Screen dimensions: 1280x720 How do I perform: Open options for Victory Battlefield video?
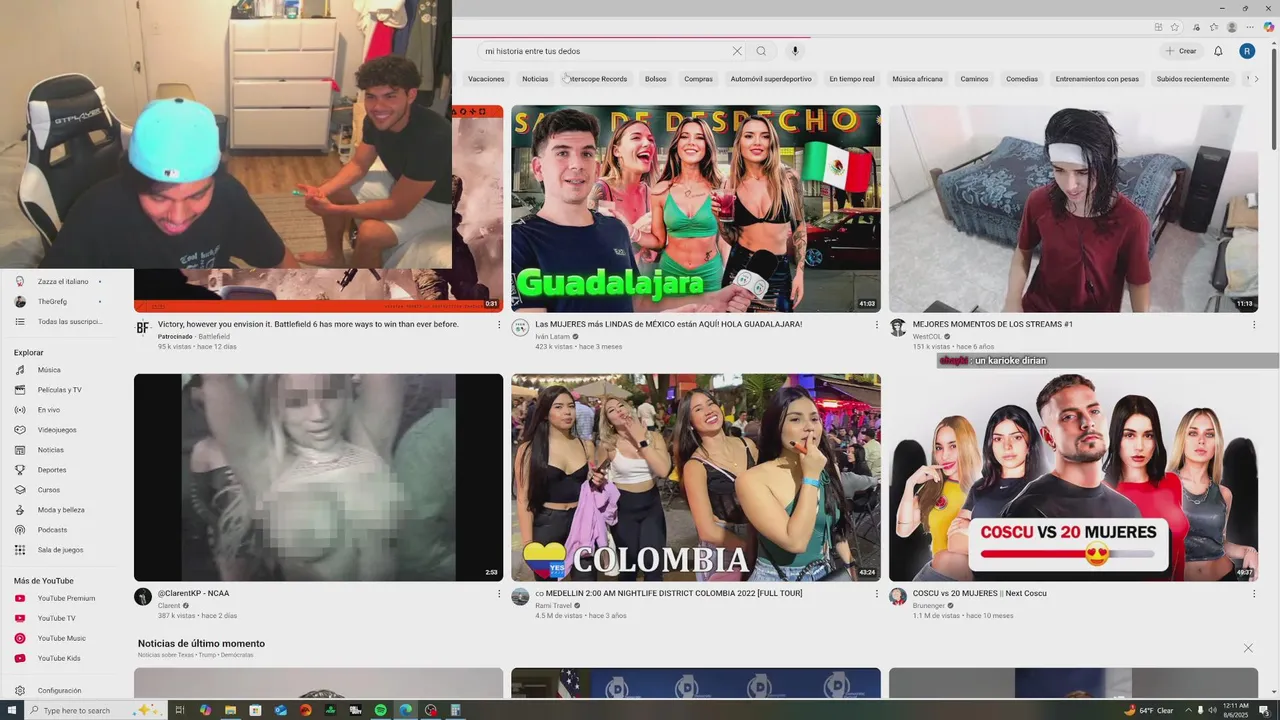point(499,325)
